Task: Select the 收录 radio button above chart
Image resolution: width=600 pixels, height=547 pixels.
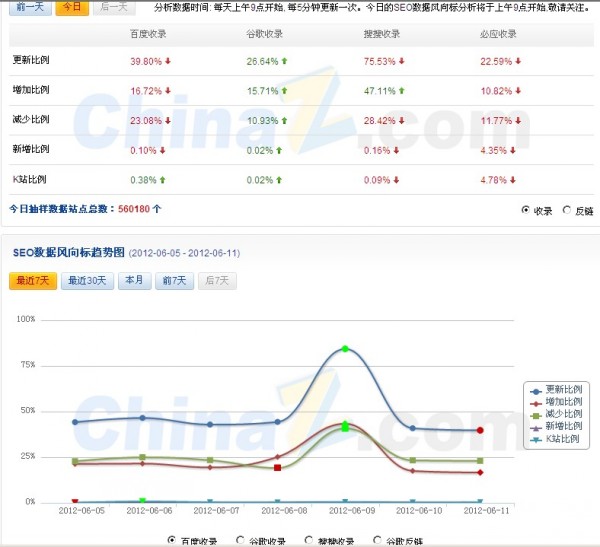Action: click(x=526, y=211)
